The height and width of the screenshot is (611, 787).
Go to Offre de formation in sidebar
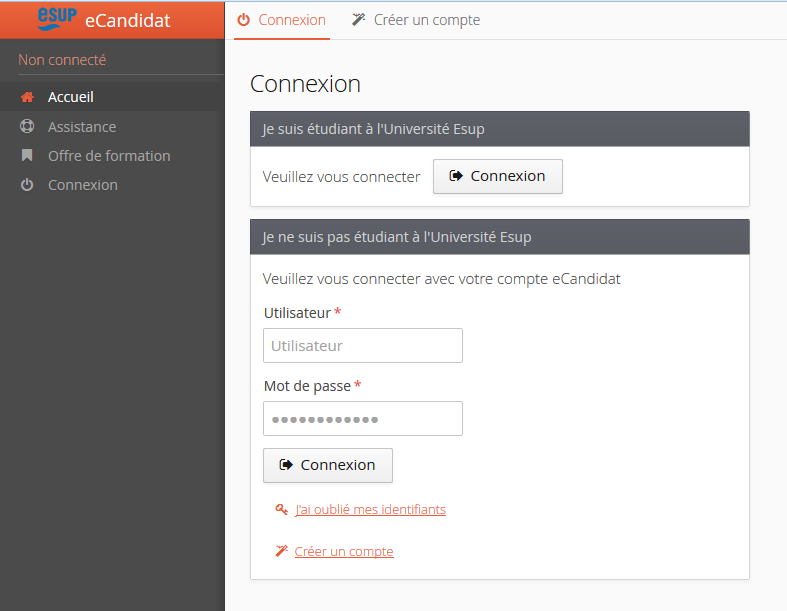click(x=109, y=156)
